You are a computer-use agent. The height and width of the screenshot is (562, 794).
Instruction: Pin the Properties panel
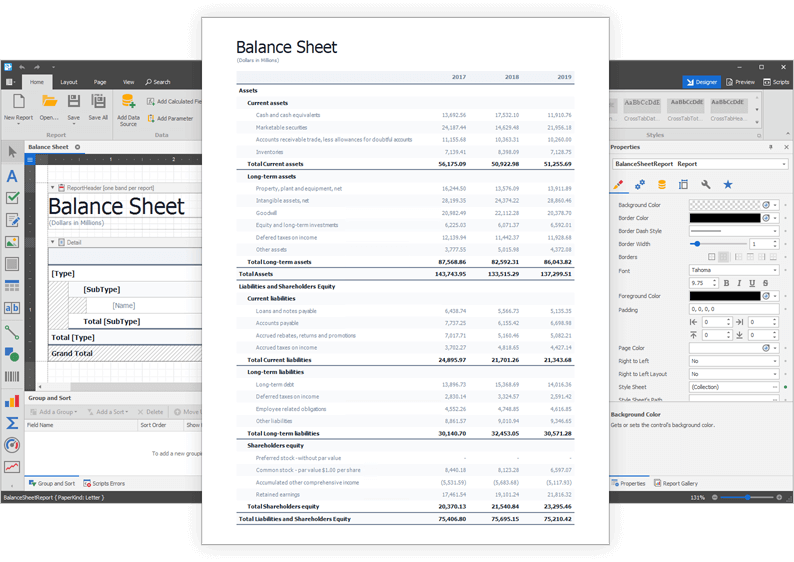tap(771, 147)
